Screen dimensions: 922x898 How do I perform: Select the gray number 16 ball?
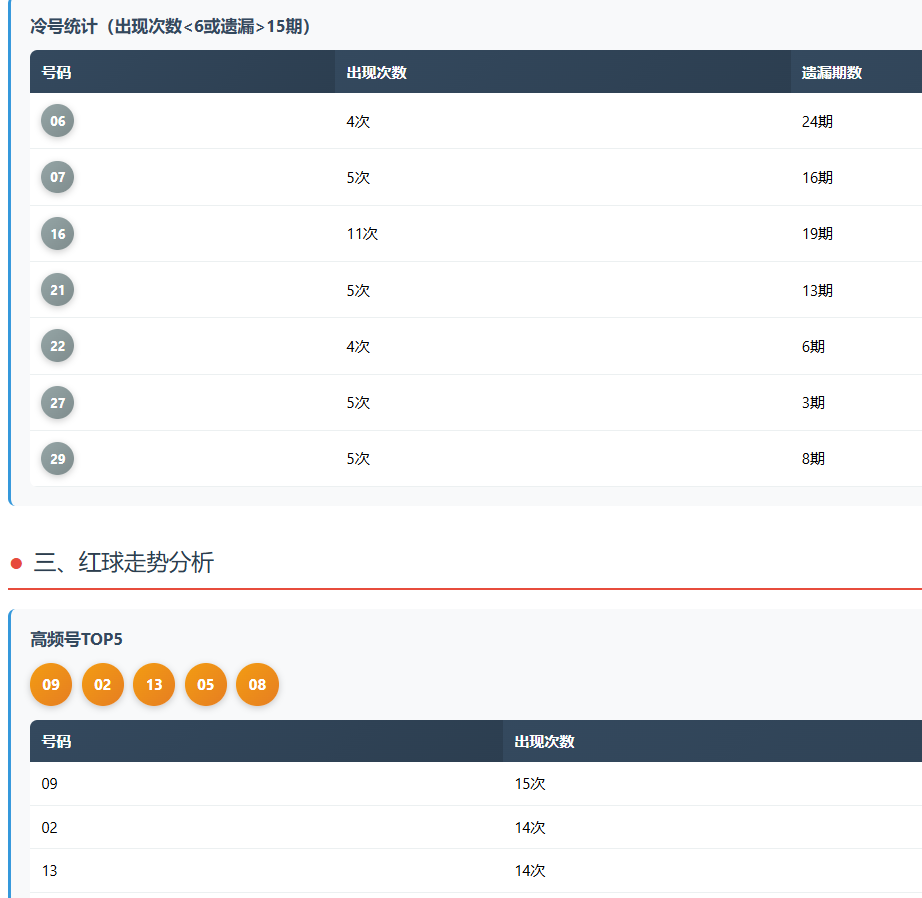point(57,234)
